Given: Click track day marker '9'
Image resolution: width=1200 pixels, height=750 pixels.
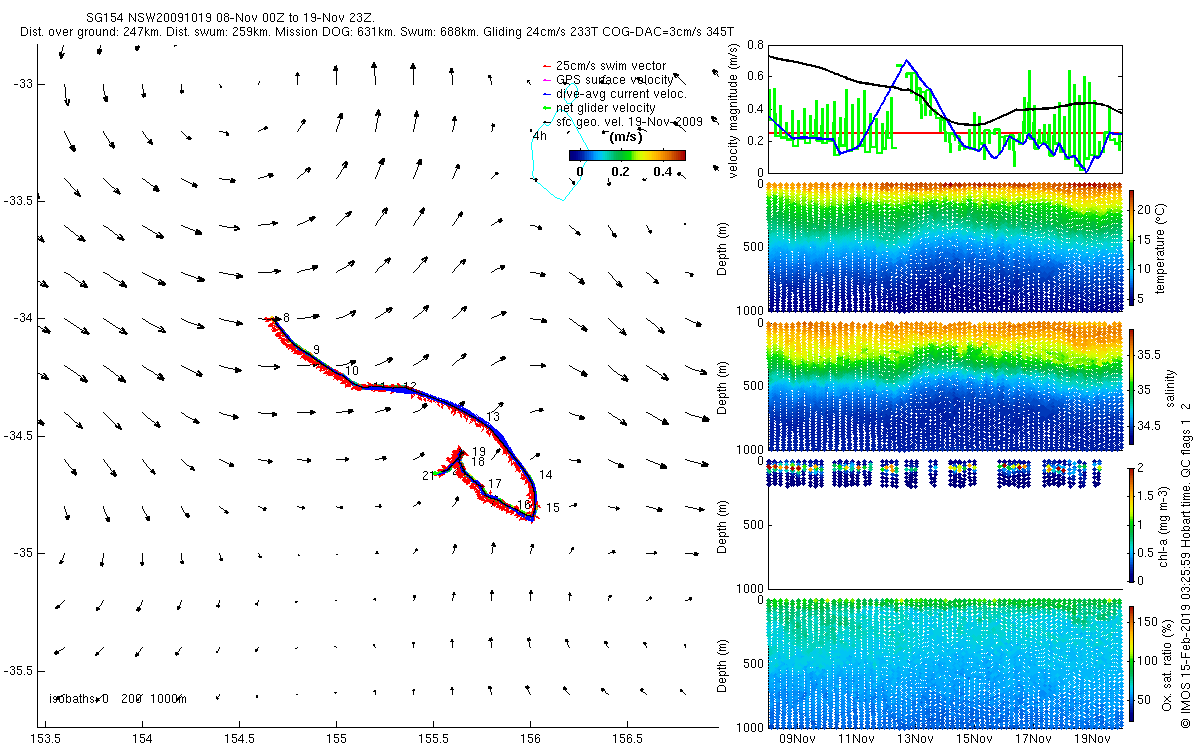Looking at the screenshot, I should 316,349.
